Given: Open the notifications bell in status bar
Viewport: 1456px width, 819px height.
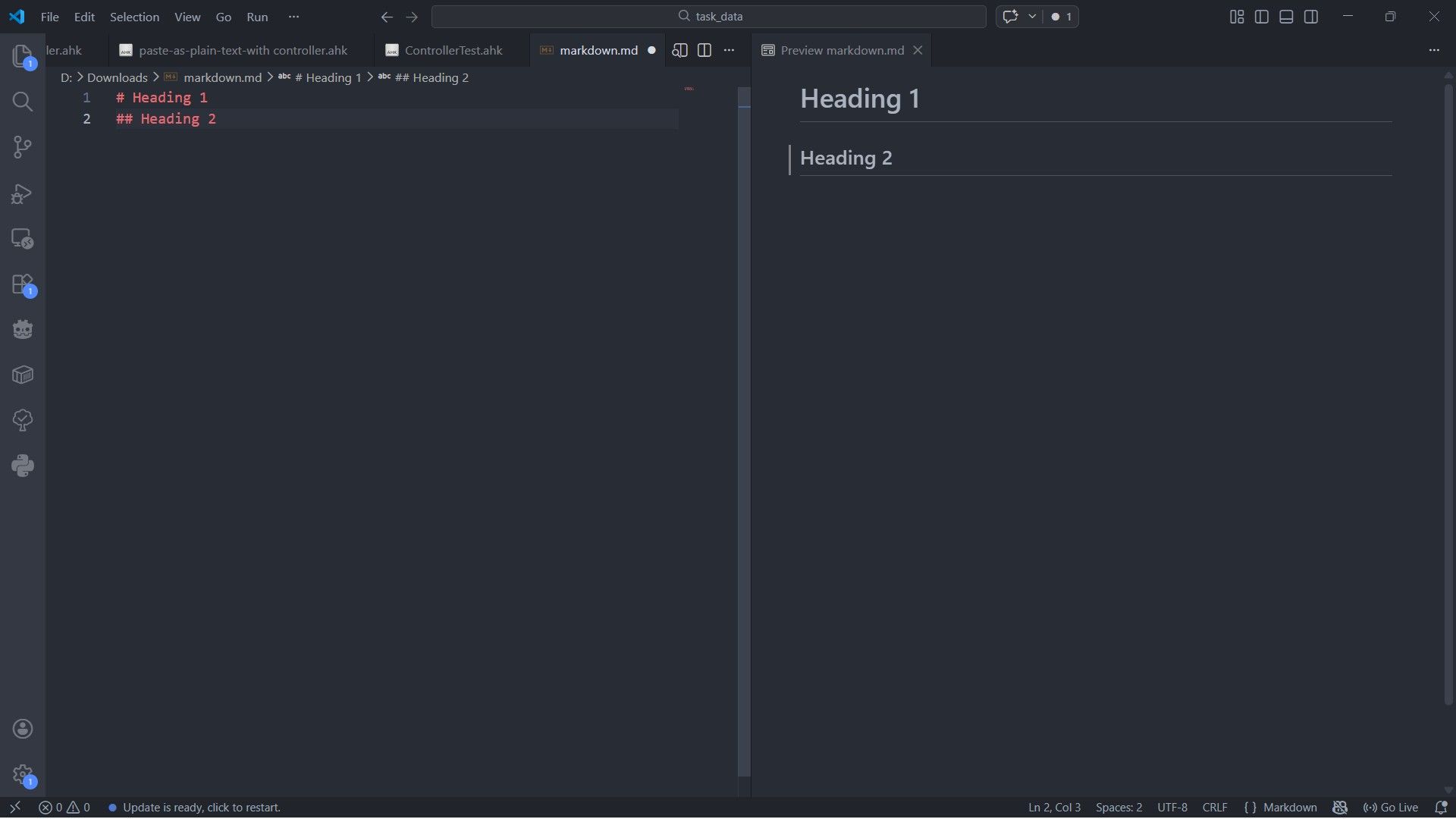Looking at the screenshot, I should [1441, 808].
